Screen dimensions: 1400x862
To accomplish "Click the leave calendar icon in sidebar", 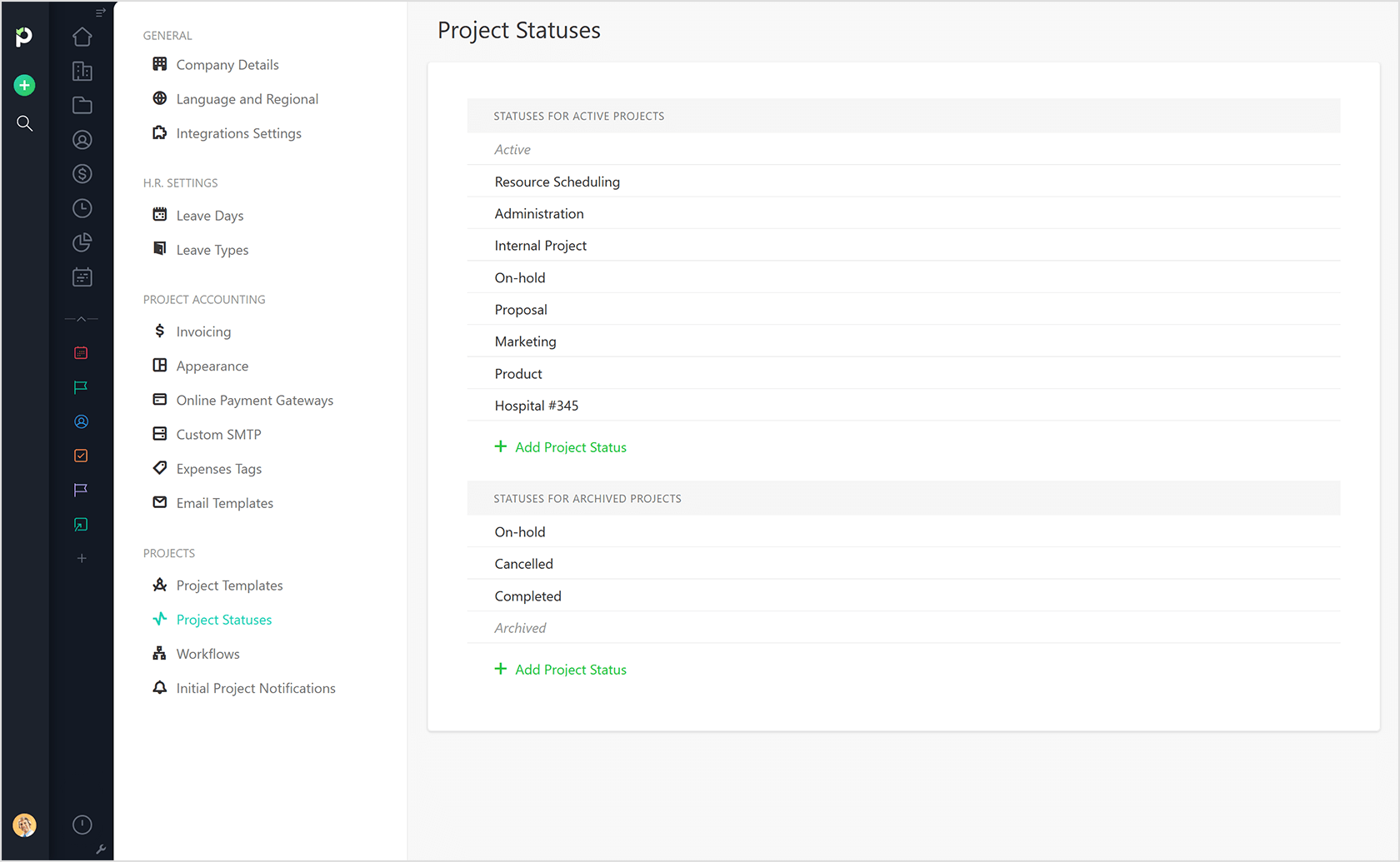I will (82, 277).
